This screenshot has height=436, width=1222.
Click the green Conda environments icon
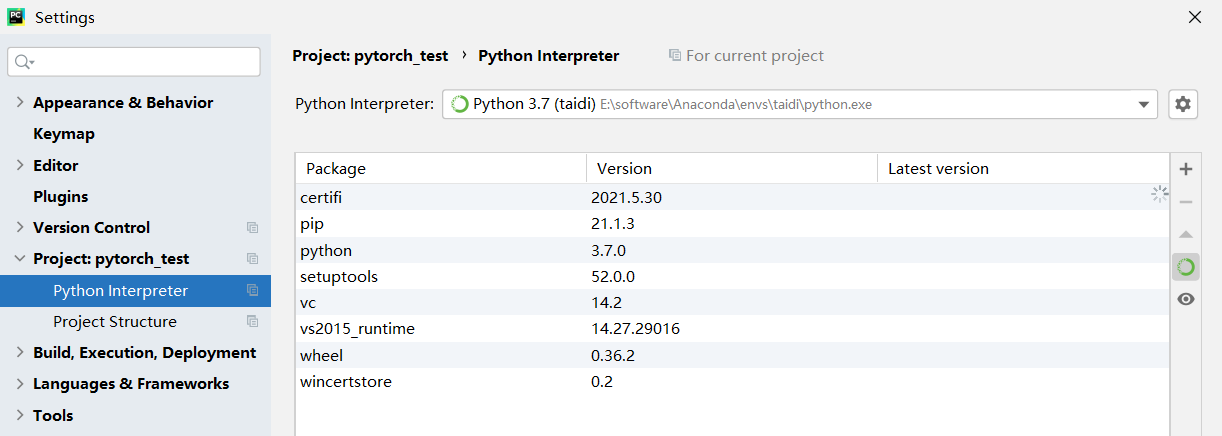(x=1186, y=267)
